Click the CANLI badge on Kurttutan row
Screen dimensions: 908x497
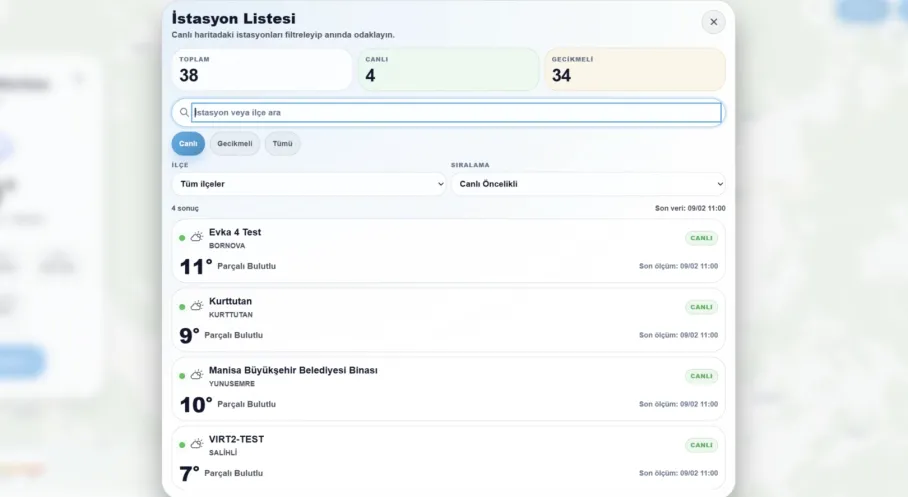tap(701, 307)
